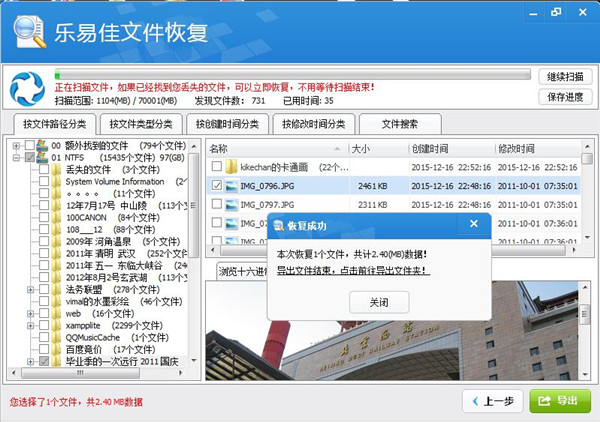The image size is (600, 422).
Task: Tick the 丢失的文件 folder checkbox
Action: 43,169
